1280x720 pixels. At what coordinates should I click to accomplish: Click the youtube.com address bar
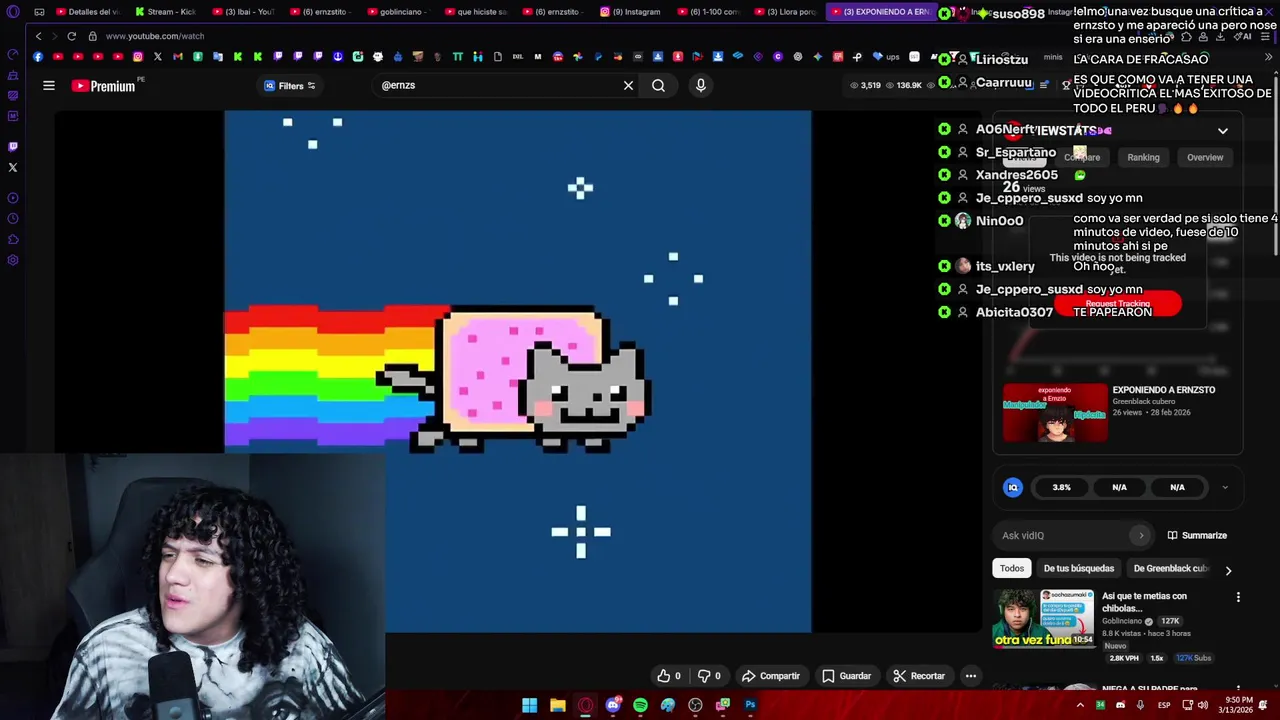[x=155, y=36]
